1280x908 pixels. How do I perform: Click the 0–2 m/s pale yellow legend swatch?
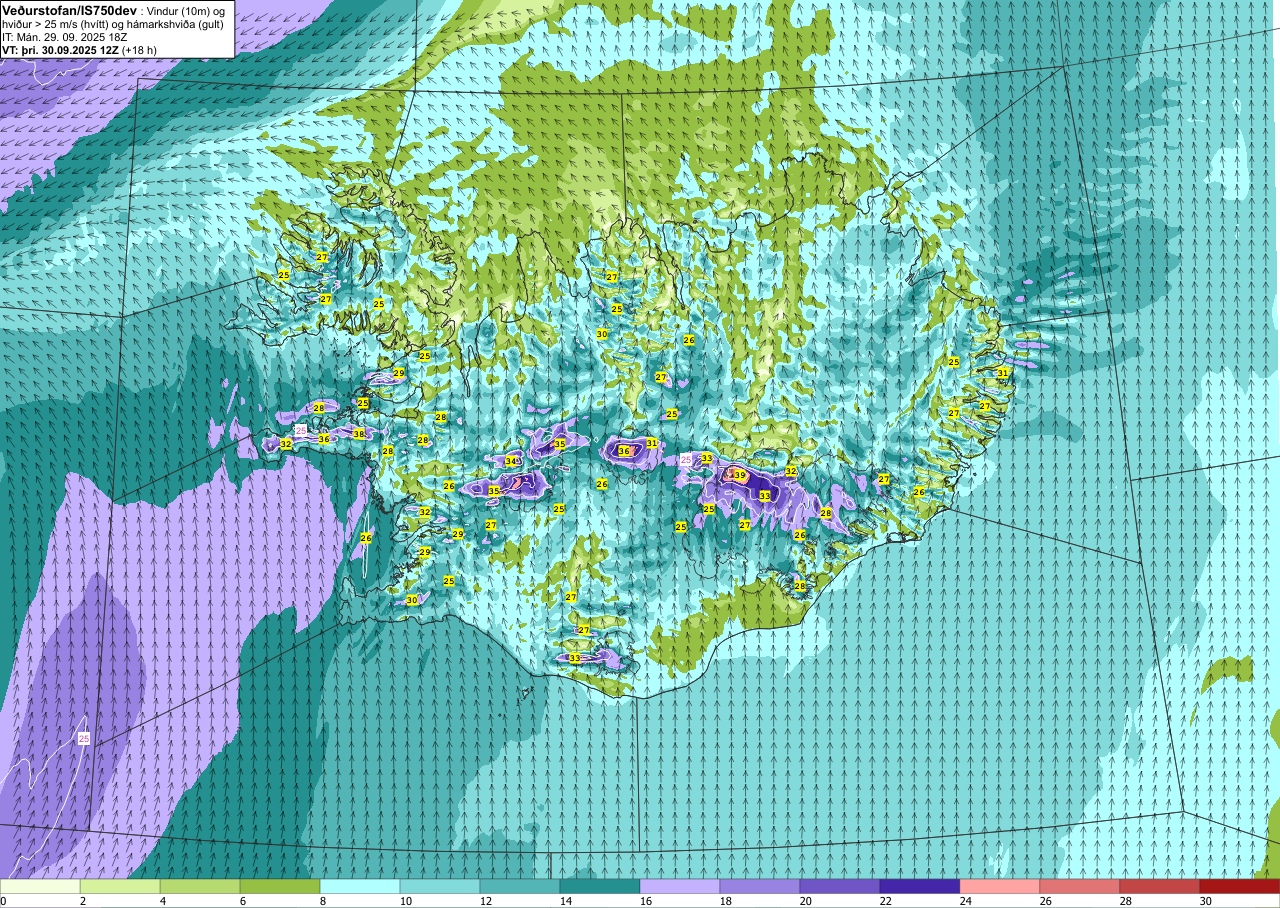[x=40, y=886]
